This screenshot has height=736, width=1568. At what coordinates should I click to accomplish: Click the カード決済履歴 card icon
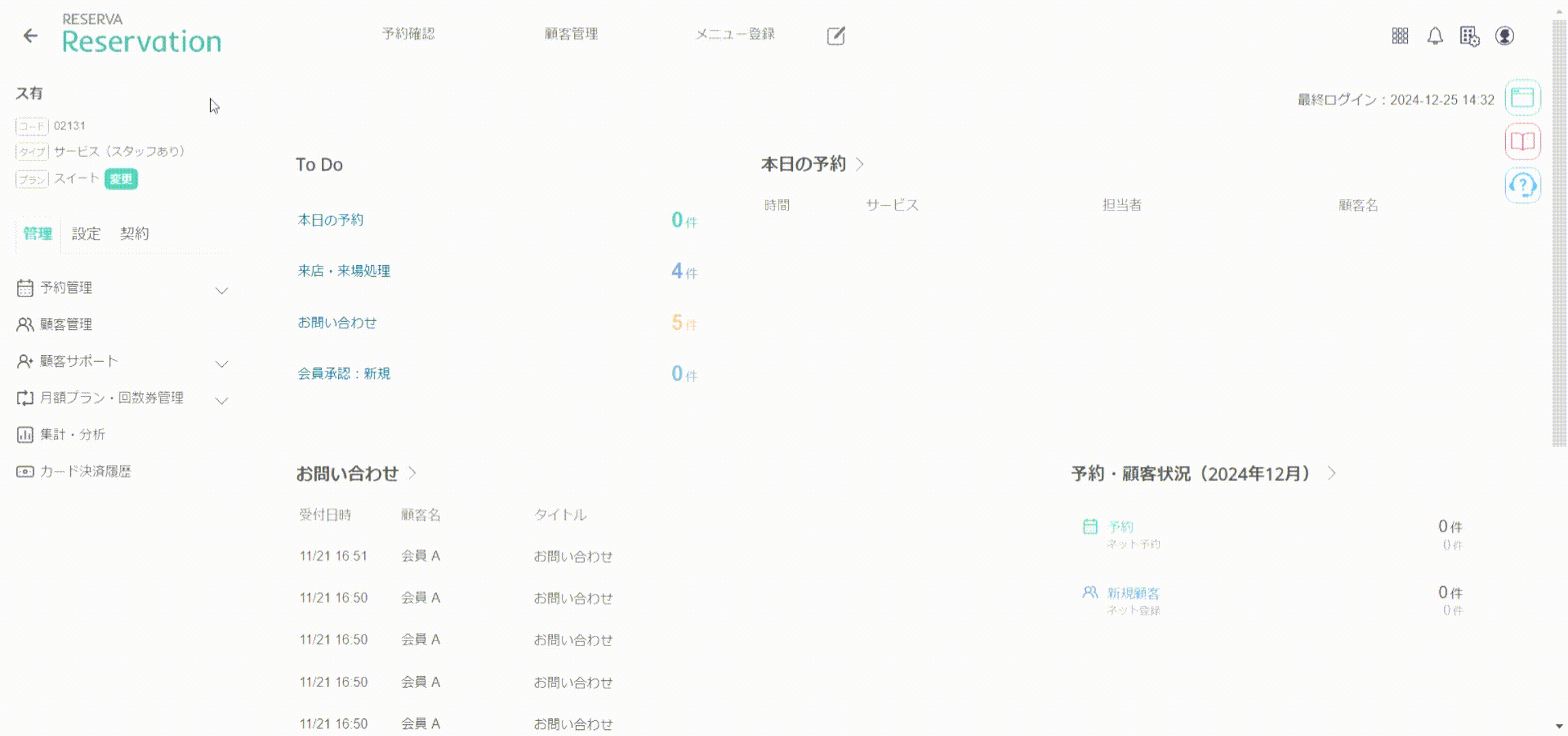25,472
